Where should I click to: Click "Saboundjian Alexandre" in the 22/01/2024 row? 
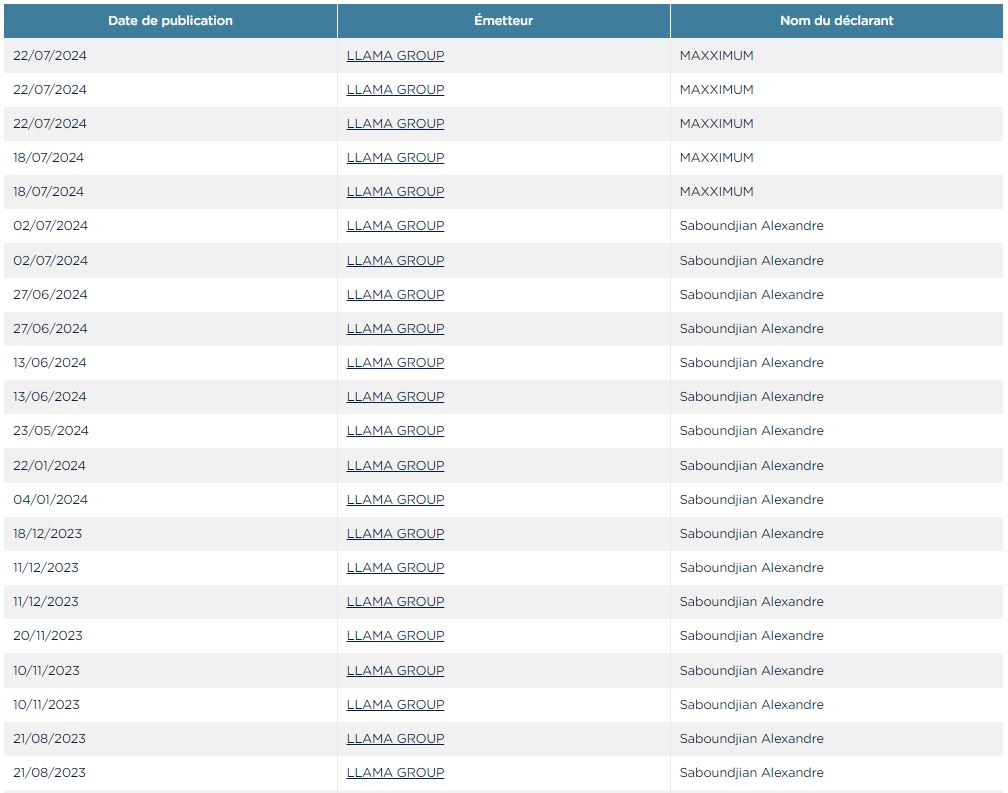point(752,465)
